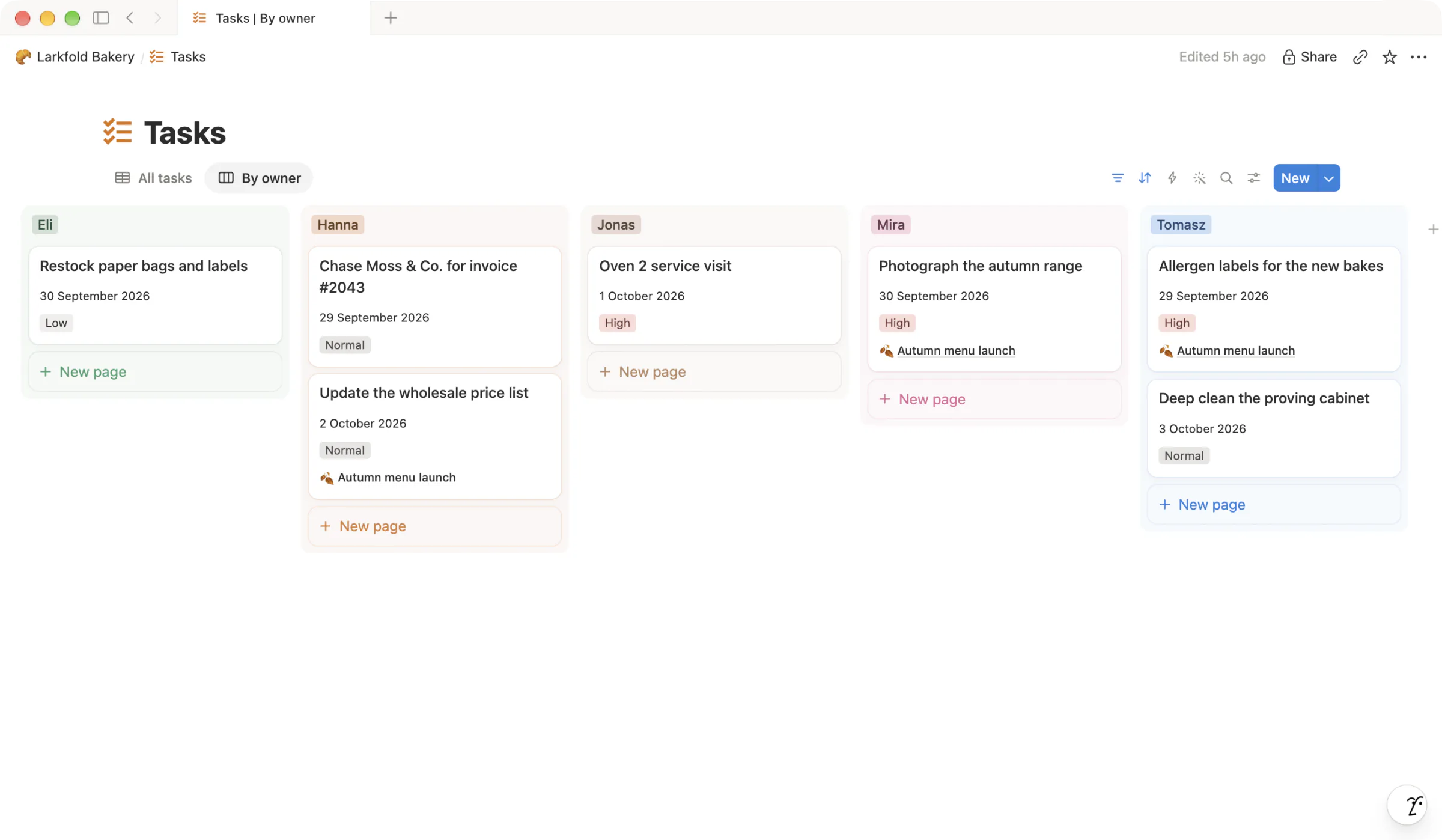Open Update the wholesale price list card
The height and width of the screenshot is (840, 1442).
(435, 436)
